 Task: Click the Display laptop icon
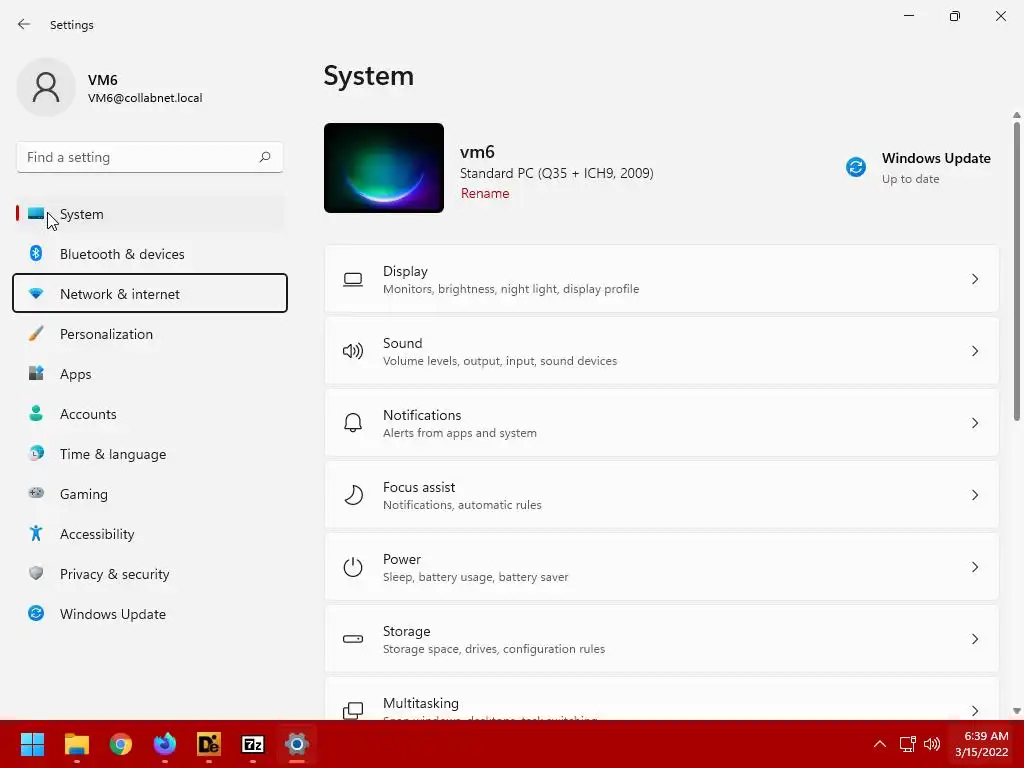tap(353, 280)
